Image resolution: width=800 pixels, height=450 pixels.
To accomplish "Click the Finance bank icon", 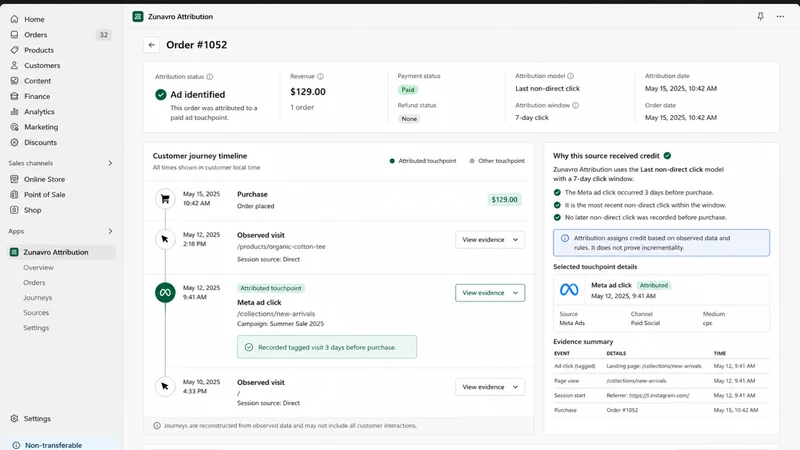I will [14, 96].
